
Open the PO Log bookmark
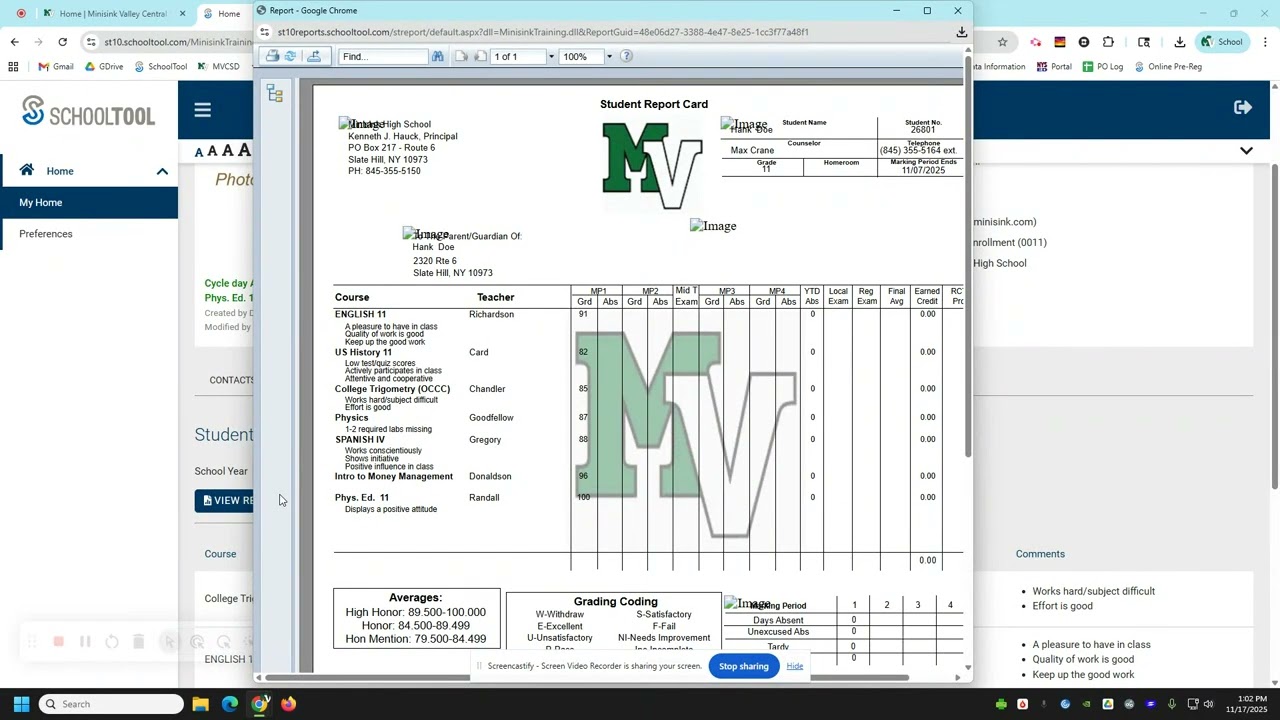pos(1102,67)
